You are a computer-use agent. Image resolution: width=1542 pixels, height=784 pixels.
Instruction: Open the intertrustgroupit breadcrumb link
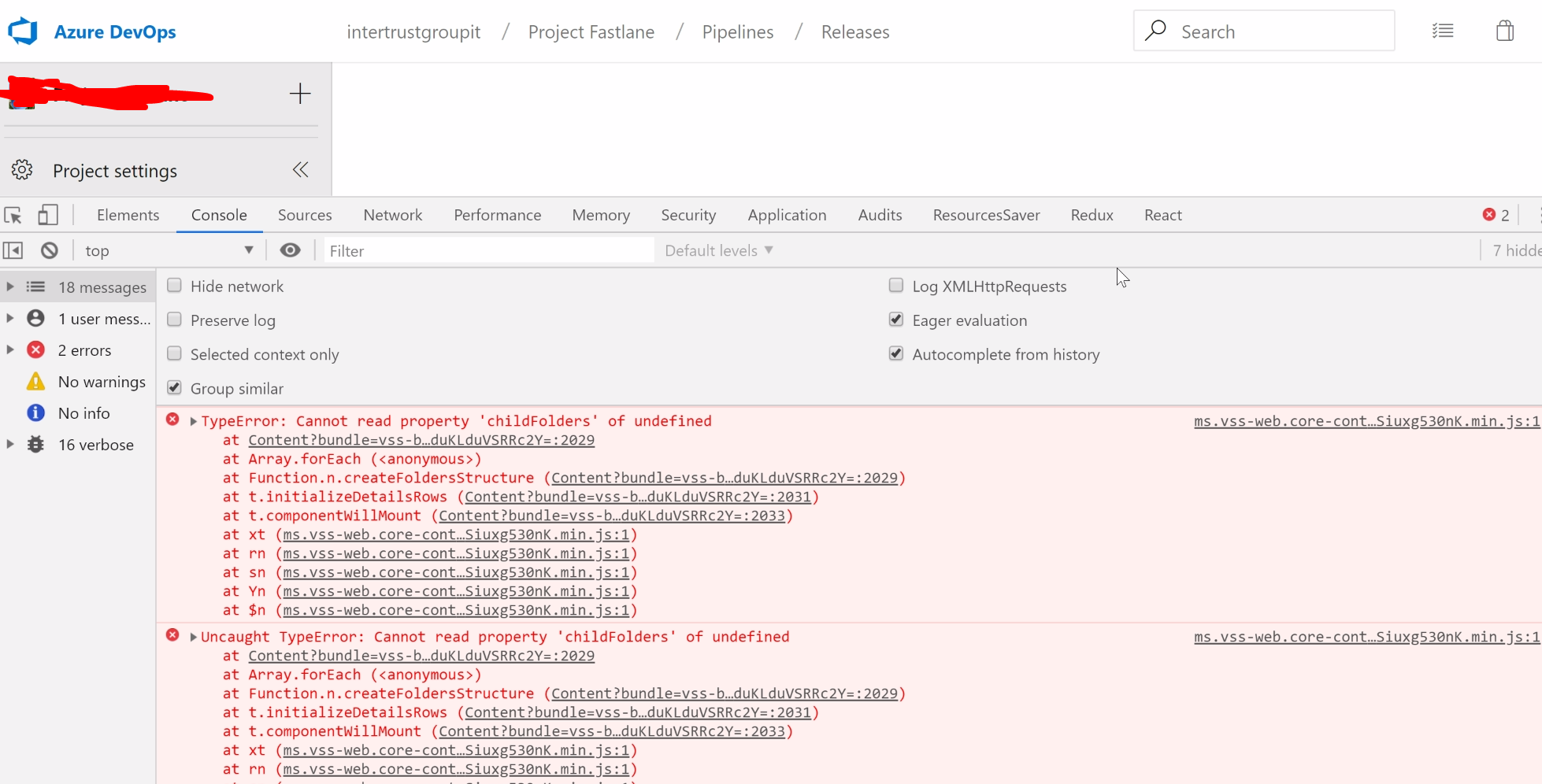pos(413,31)
